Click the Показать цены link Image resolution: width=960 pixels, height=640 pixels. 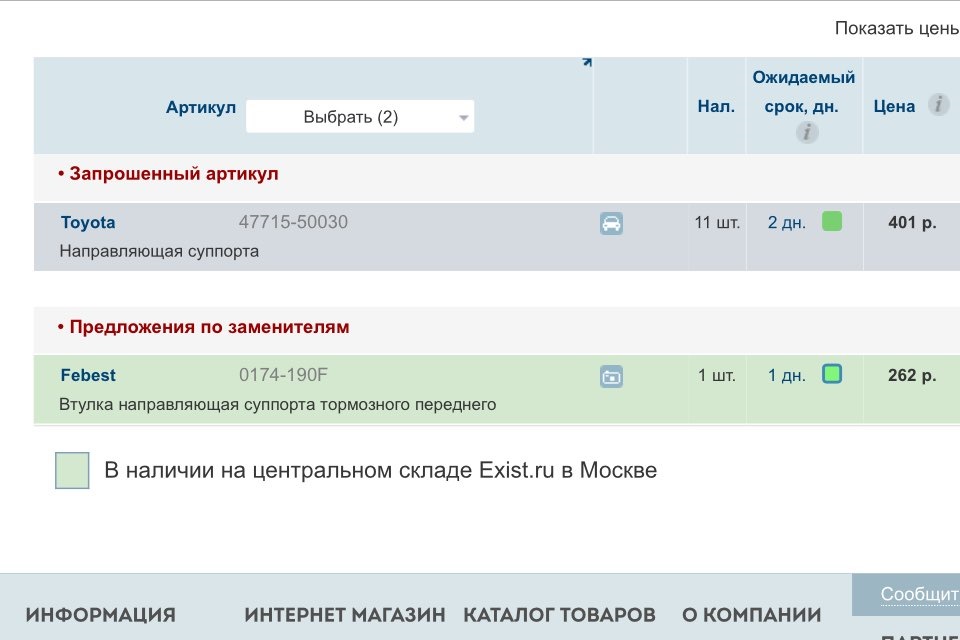coord(896,29)
